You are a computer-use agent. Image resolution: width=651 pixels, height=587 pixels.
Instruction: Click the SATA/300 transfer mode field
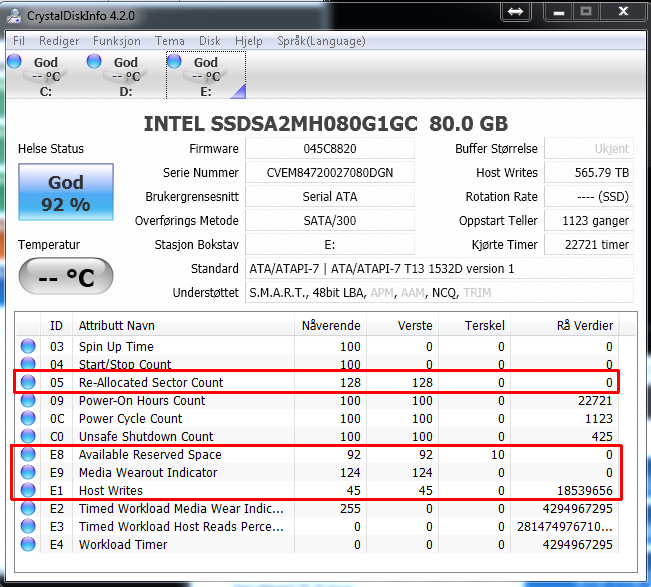point(330,221)
